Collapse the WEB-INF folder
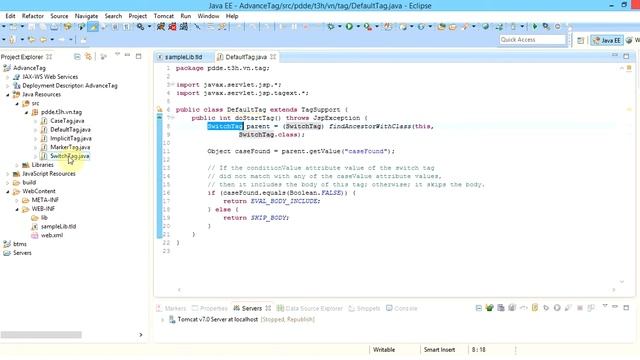Image resolution: width=640 pixels, height=360 pixels. coord(17,209)
